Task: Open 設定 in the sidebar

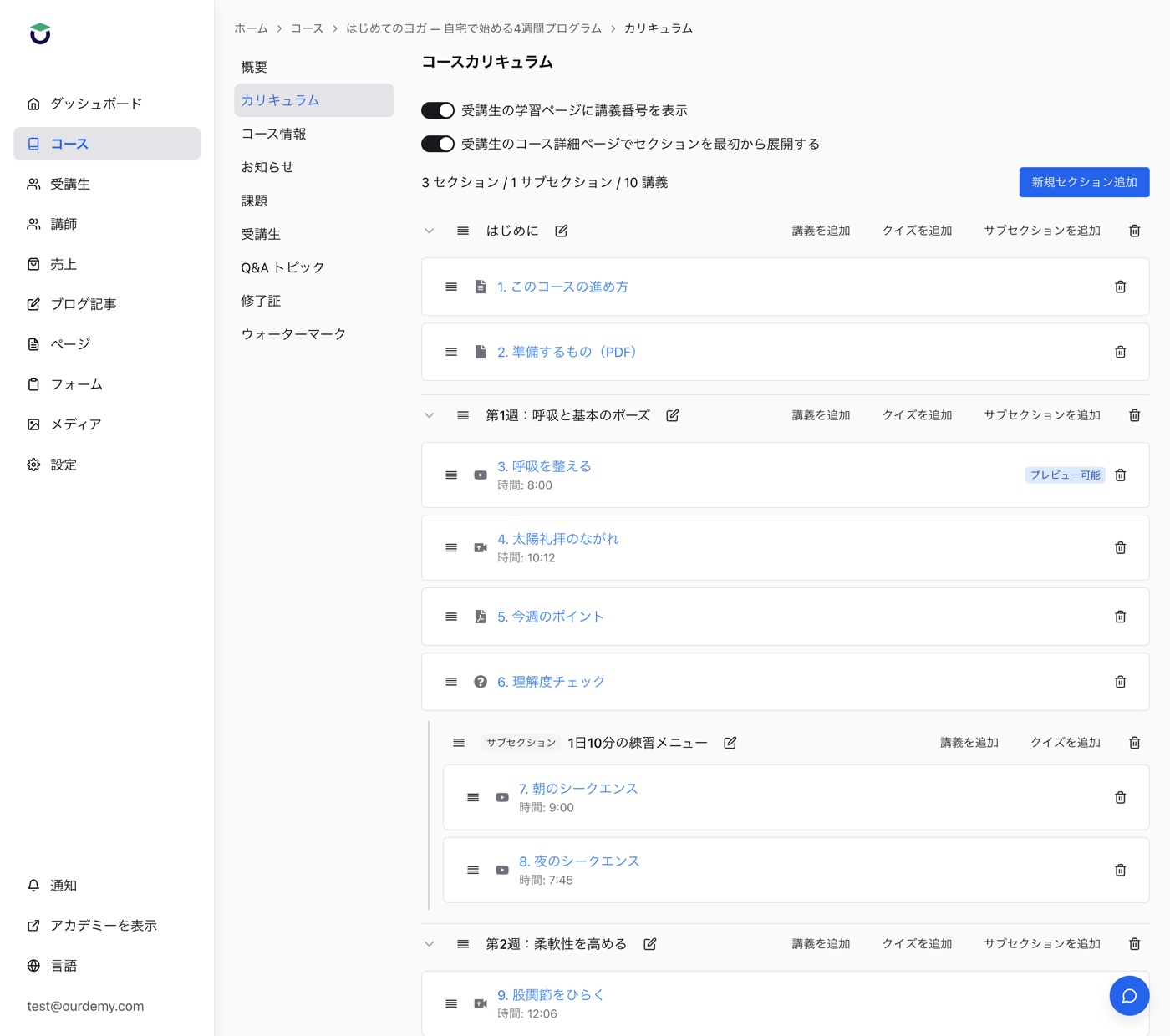Action: pos(107,465)
